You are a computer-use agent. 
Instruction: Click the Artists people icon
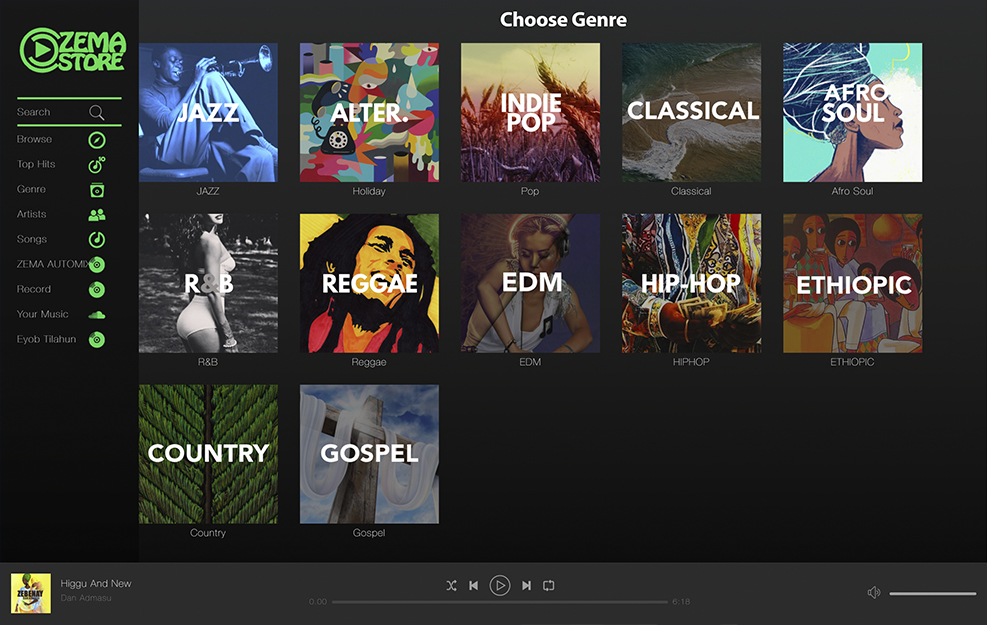pyautogui.click(x=97, y=214)
